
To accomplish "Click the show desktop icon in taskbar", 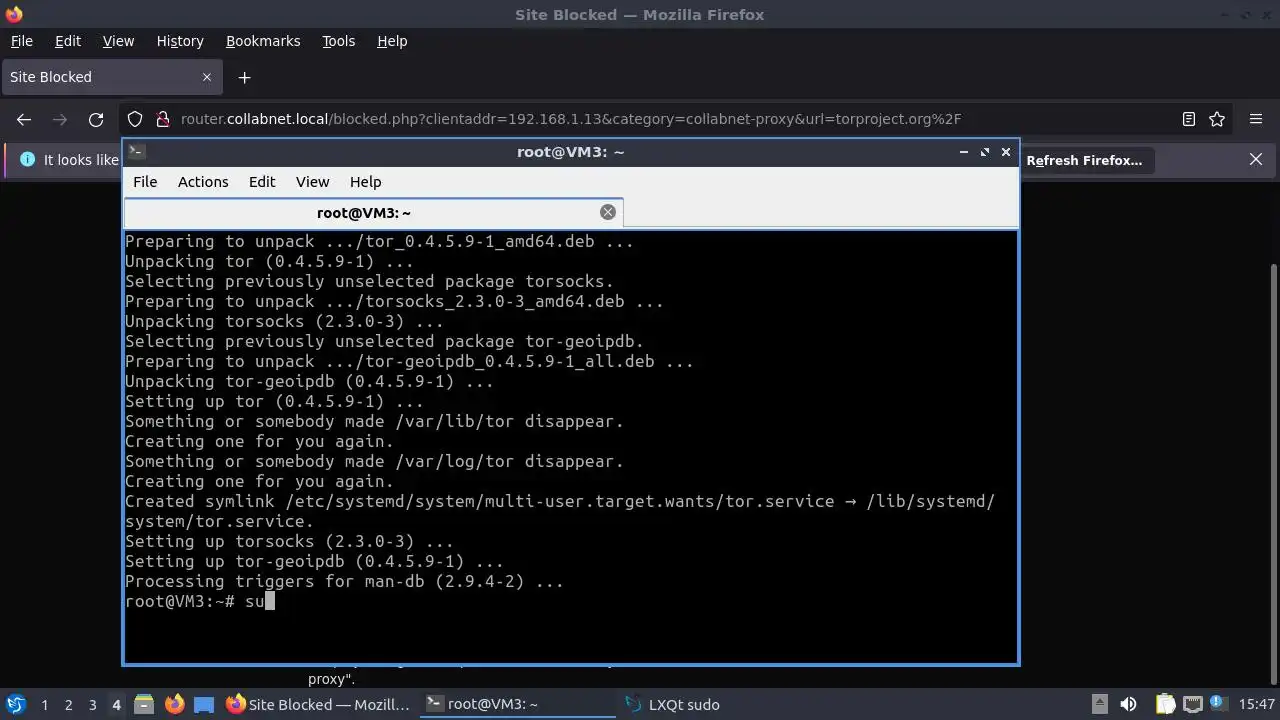I will coord(204,704).
